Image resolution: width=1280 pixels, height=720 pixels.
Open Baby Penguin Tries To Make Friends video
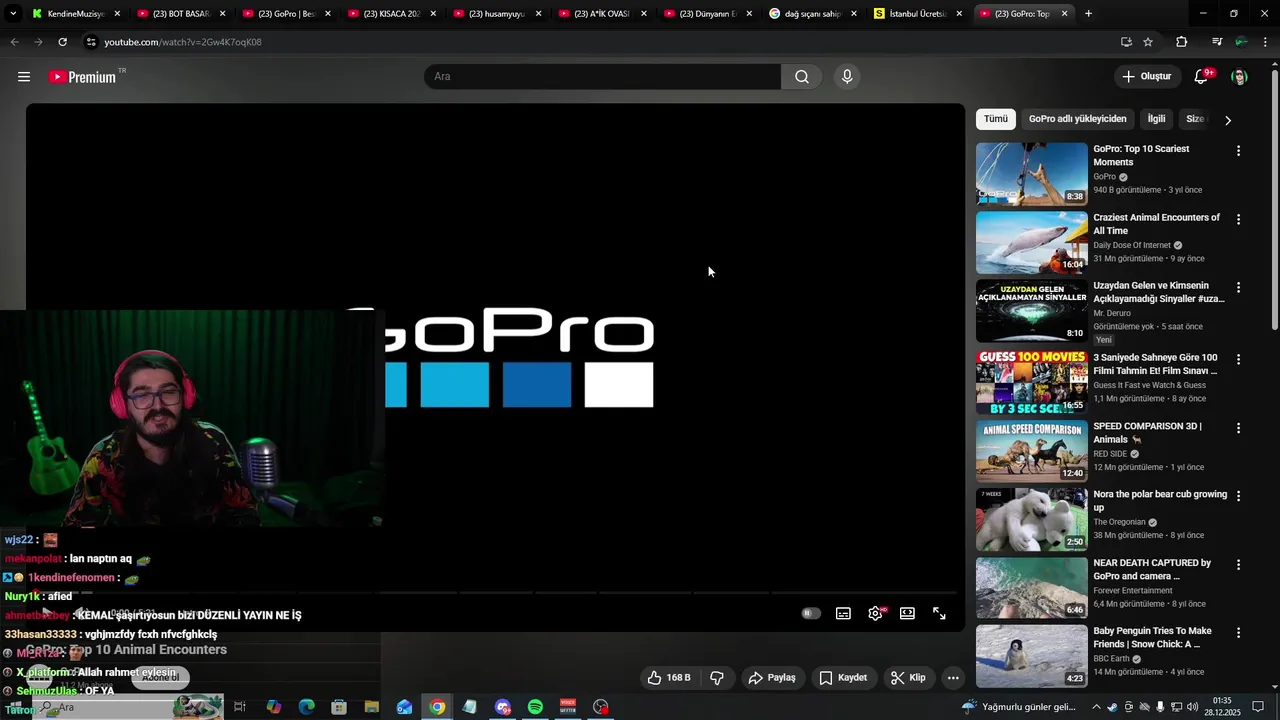[1152, 638]
